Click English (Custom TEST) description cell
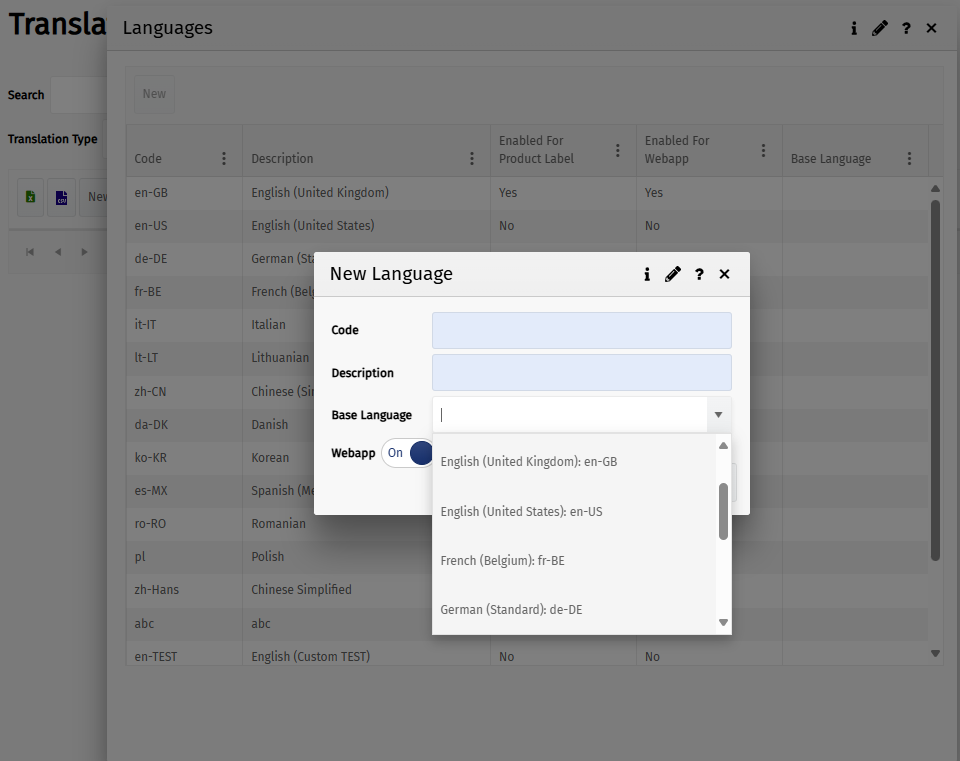This screenshot has height=761, width=960. point(366,654)
